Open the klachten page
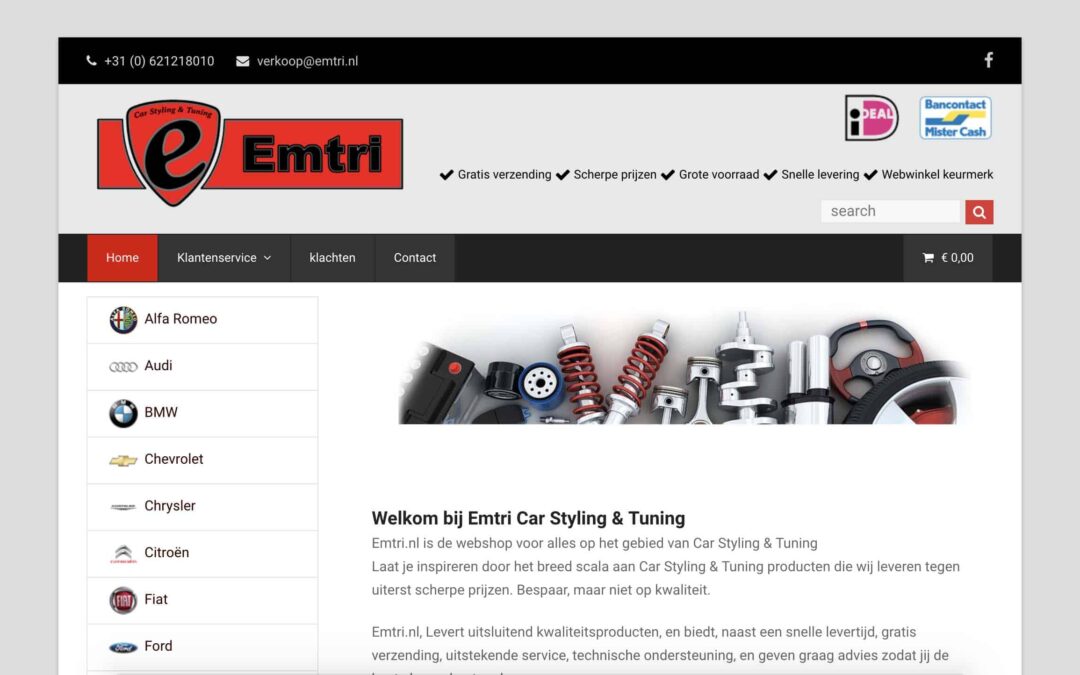Screen dimensions: 1080x675 (x=332, y=258)
